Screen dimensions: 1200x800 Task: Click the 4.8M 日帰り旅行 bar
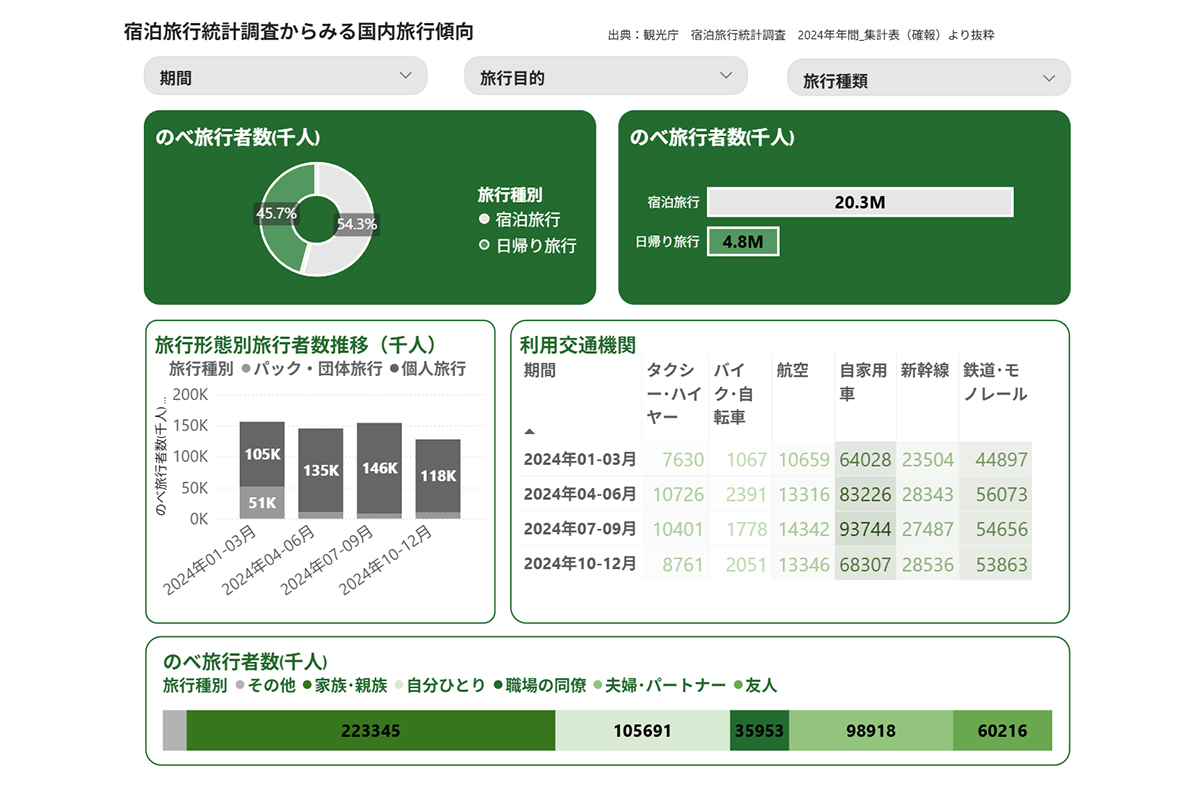[744, 241]
